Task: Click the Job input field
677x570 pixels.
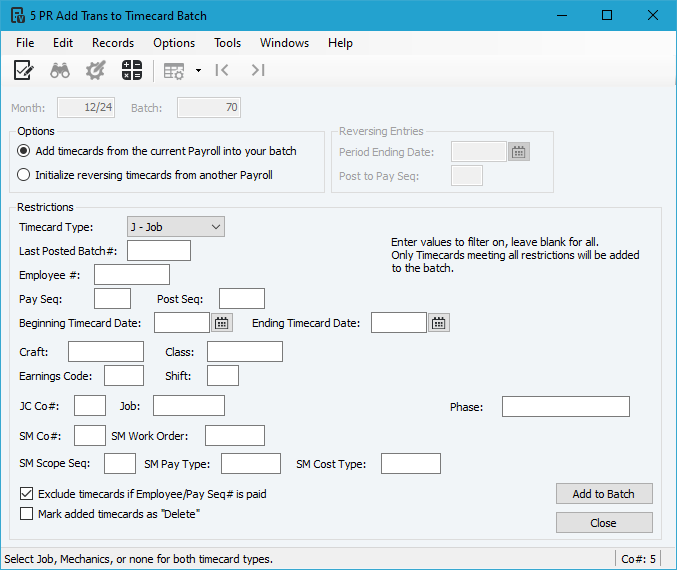Action: coord(189,406)
